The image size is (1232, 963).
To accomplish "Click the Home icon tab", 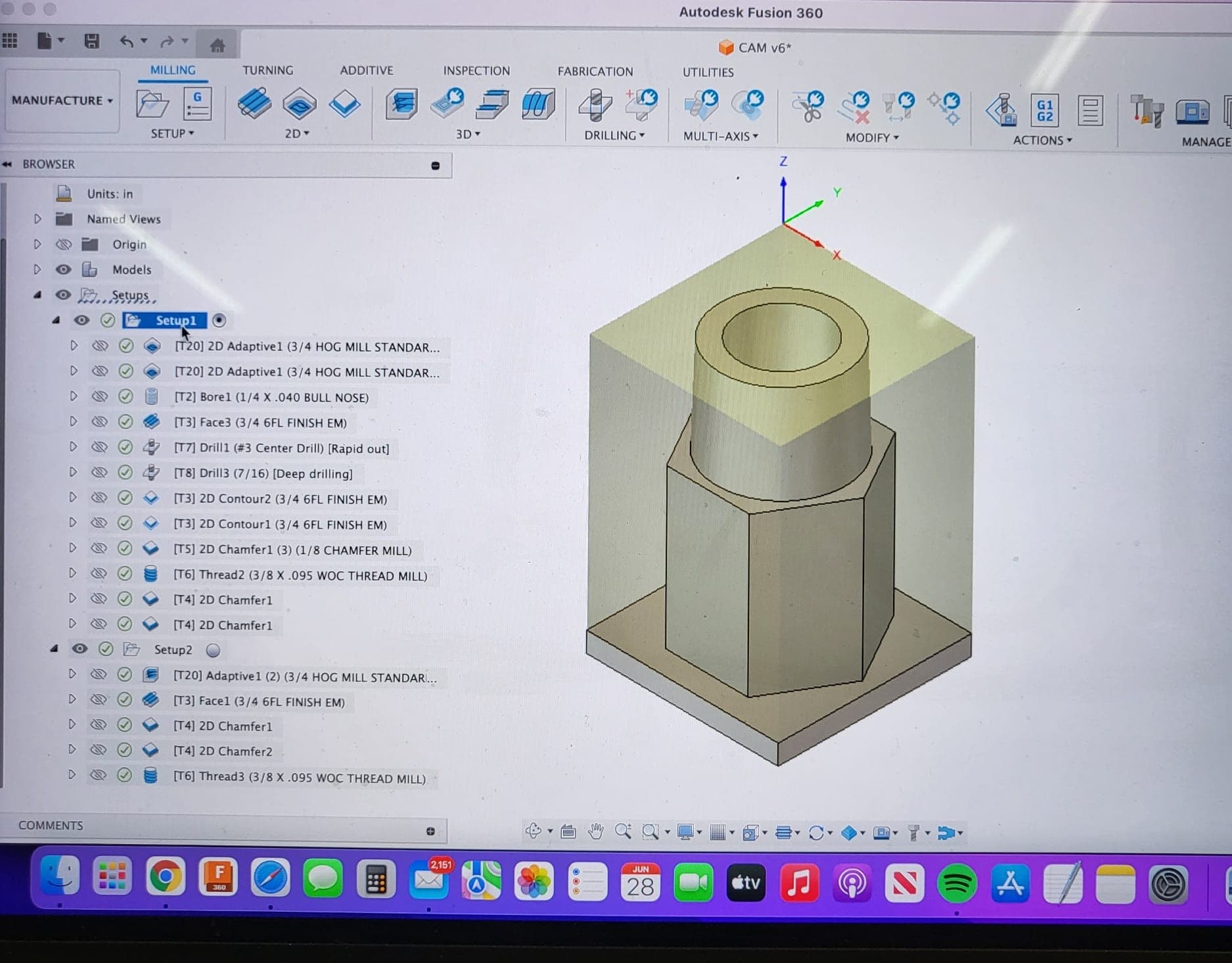I will [x=217, y=45].
